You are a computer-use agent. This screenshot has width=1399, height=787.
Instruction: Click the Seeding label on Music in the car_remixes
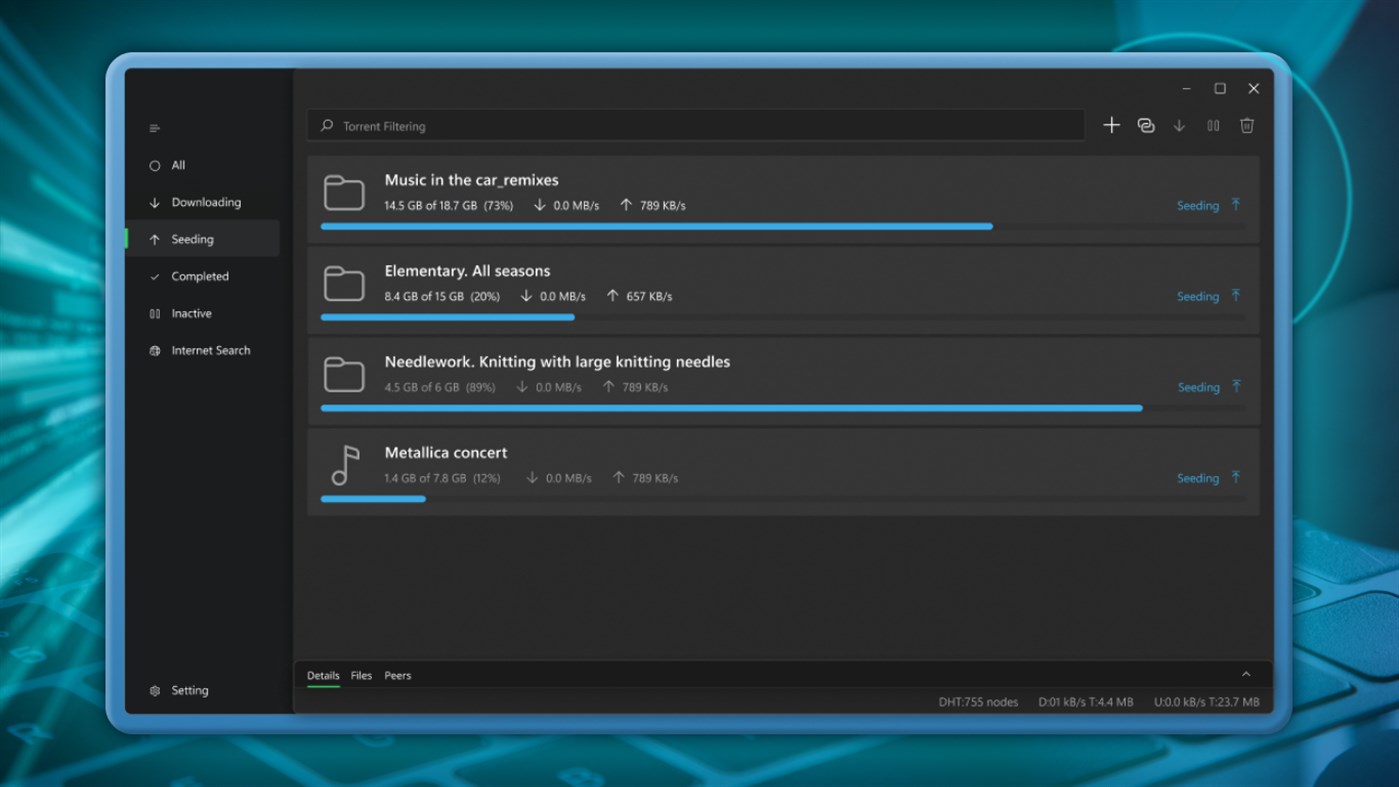pyautogui.click(x=1197, y=205)
